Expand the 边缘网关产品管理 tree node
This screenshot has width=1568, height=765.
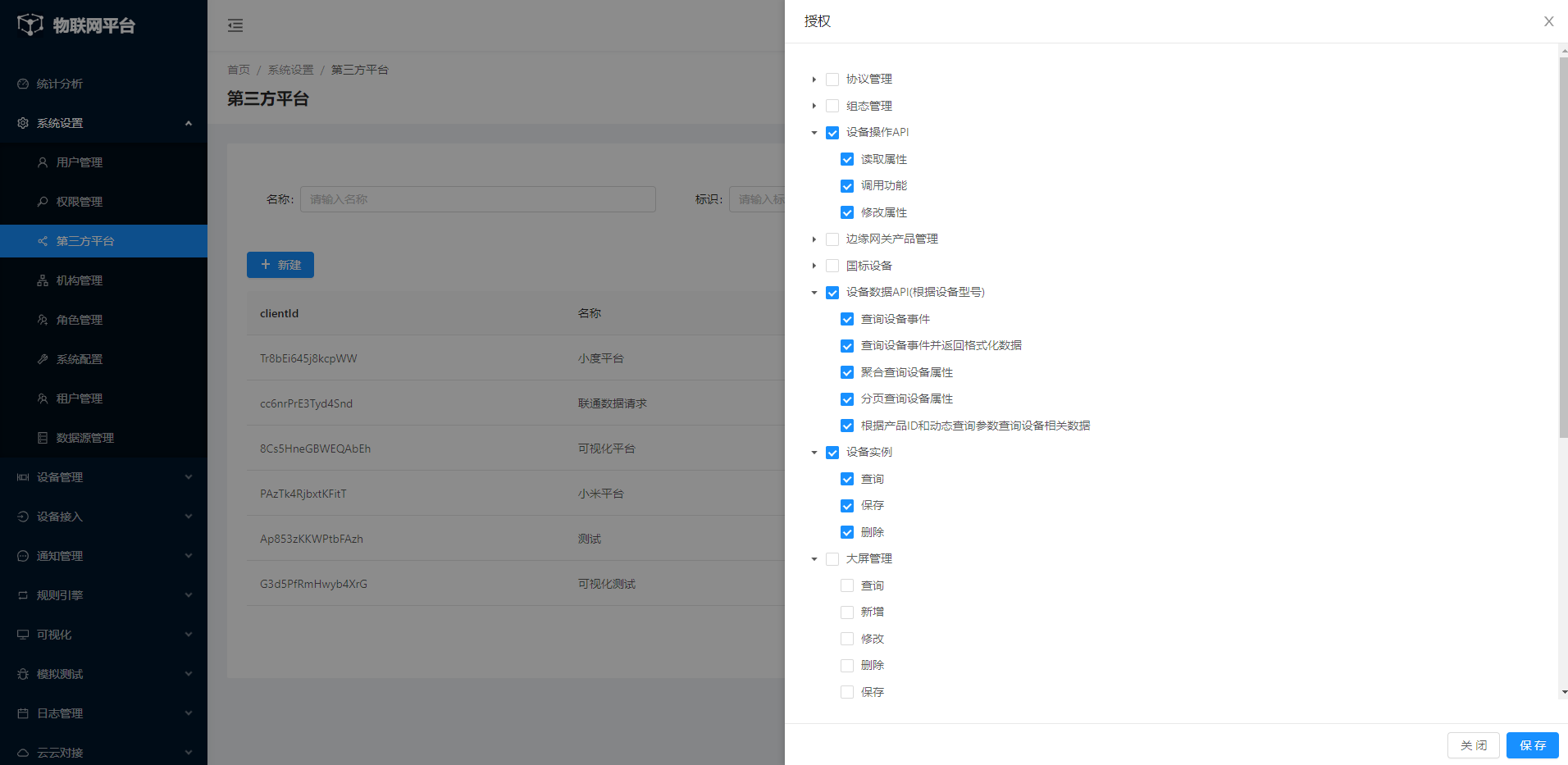[x=814, y=239]
